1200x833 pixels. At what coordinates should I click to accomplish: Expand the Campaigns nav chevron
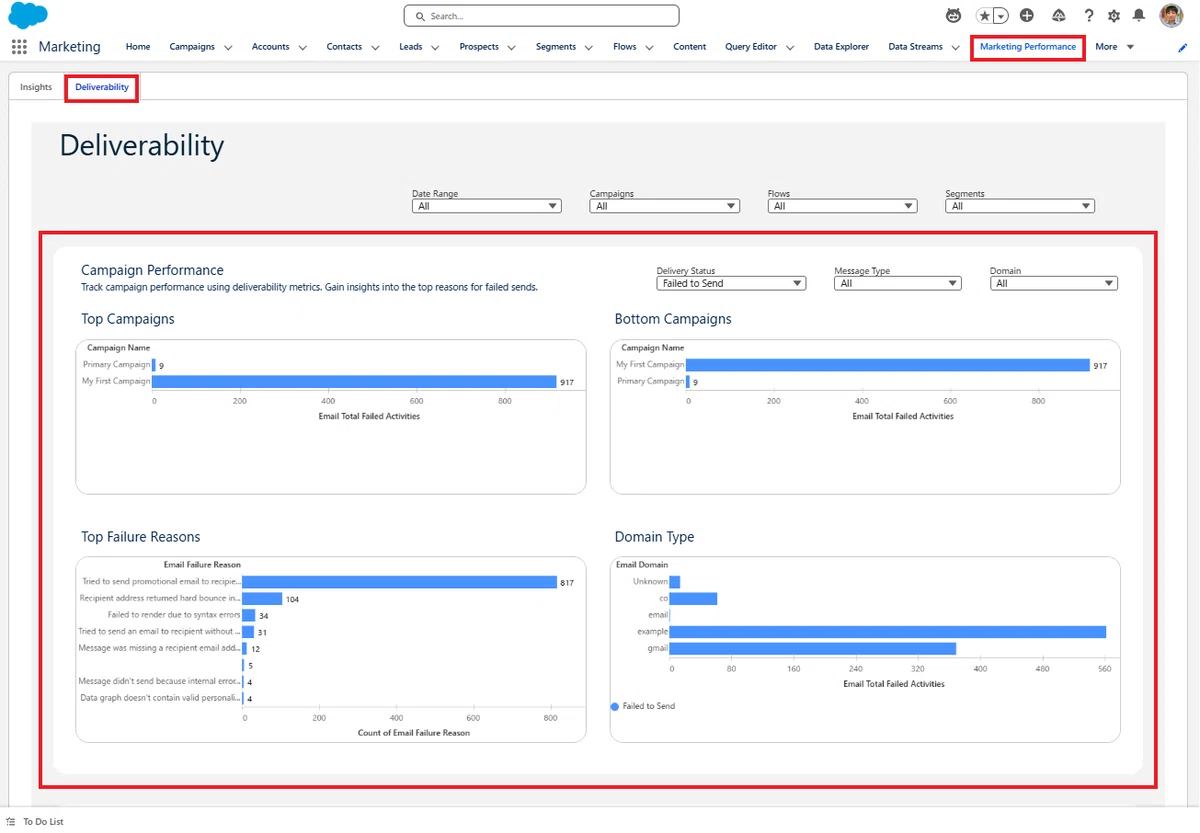click(x=228, y=47)
